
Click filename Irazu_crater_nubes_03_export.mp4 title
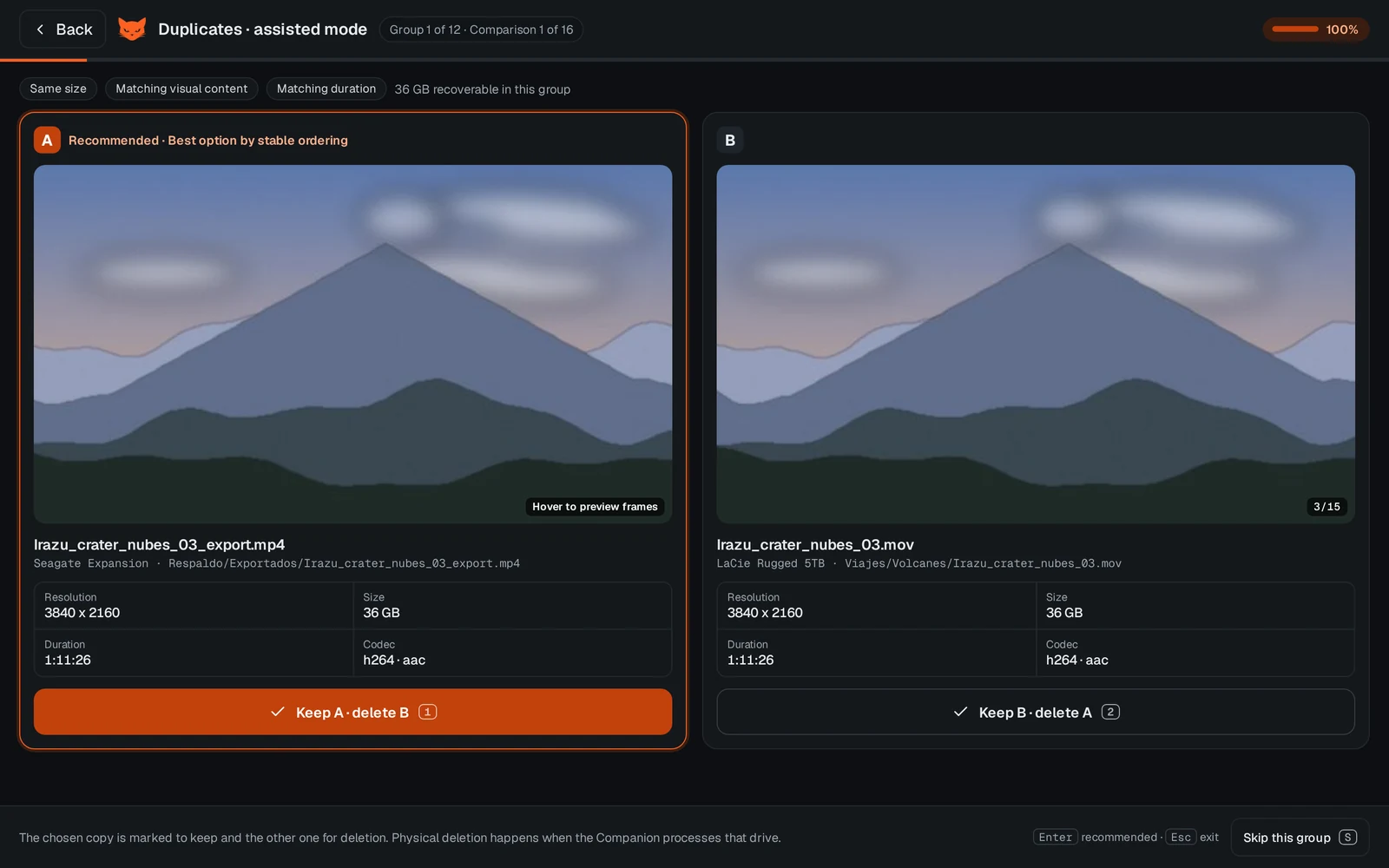click(x=160, y=545)
